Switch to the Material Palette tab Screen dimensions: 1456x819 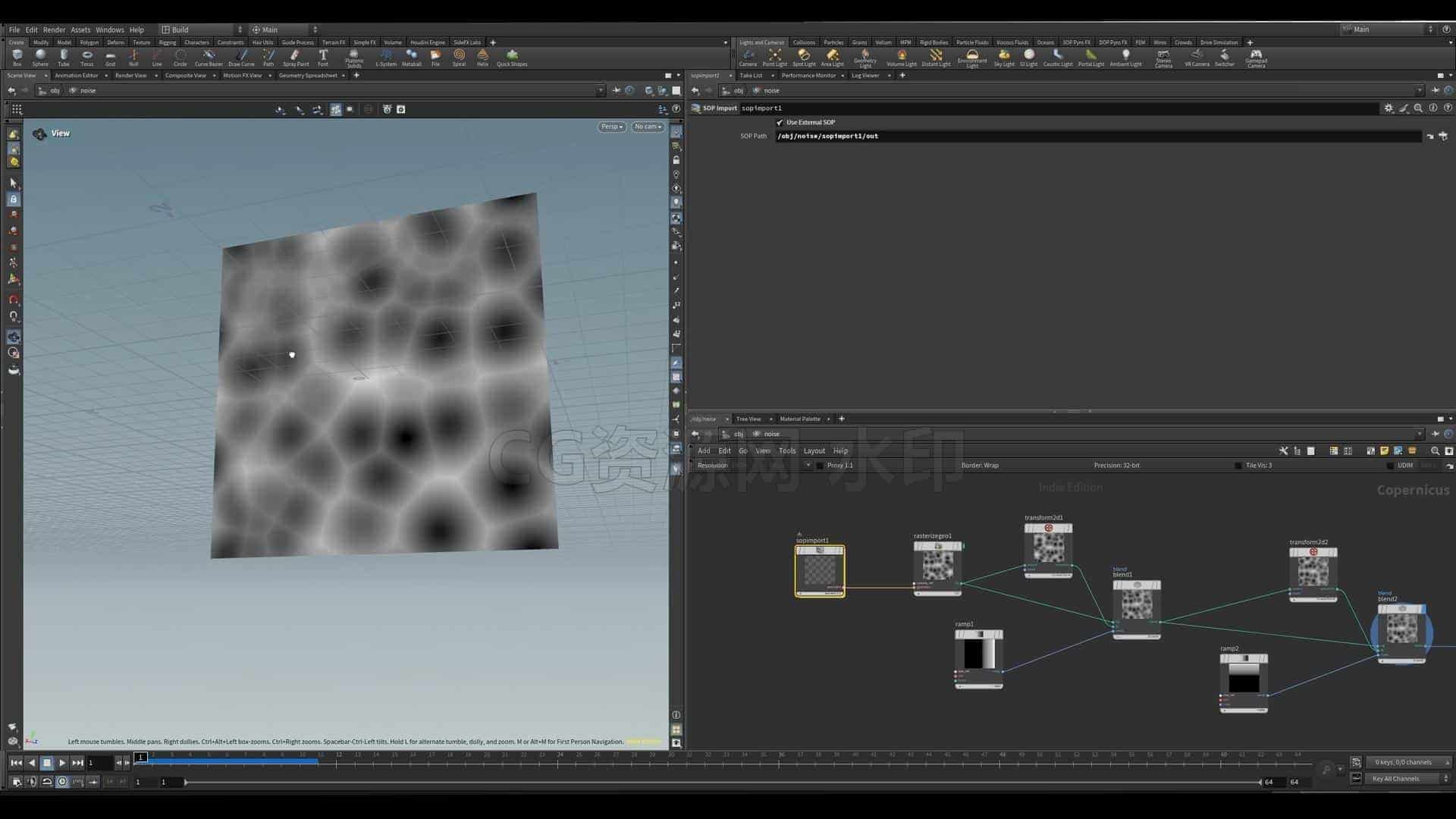800,419
